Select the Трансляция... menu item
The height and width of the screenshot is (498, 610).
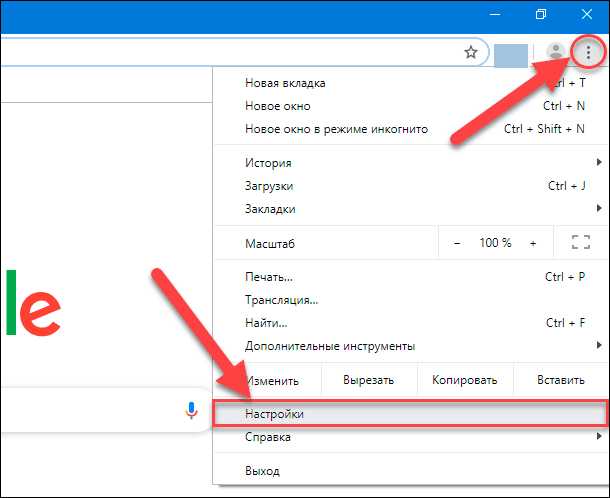tap(411, 300)
